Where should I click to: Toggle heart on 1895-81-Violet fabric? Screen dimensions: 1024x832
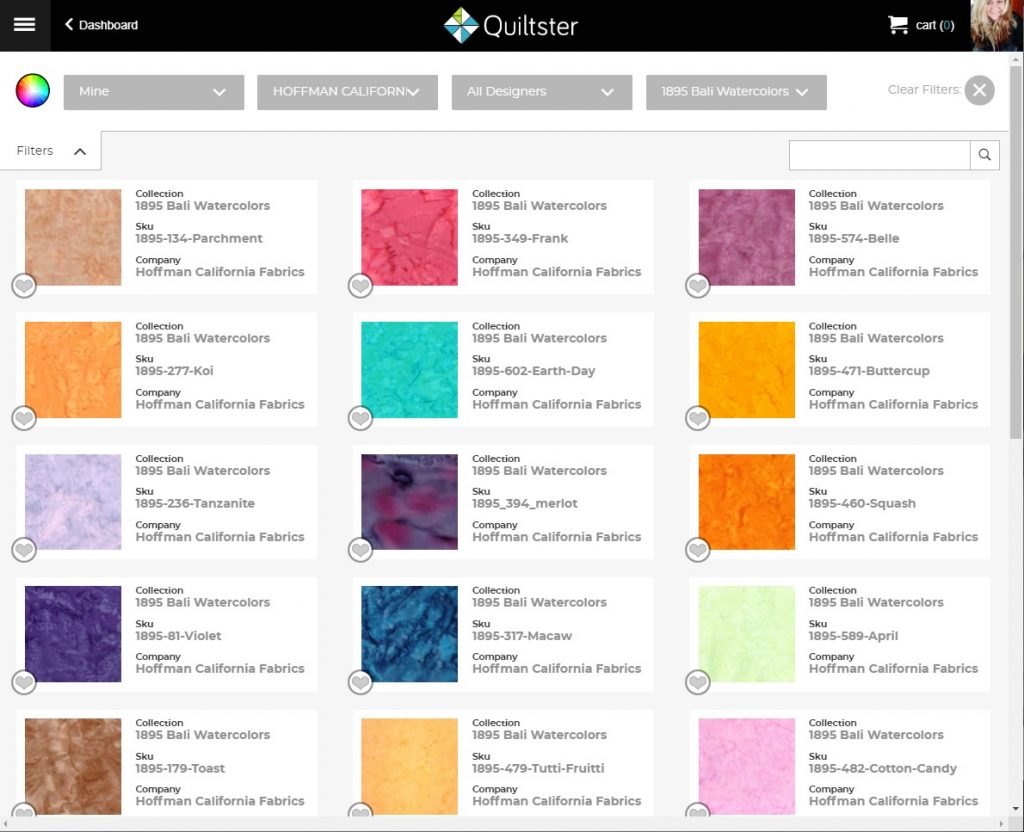(24, 682)
